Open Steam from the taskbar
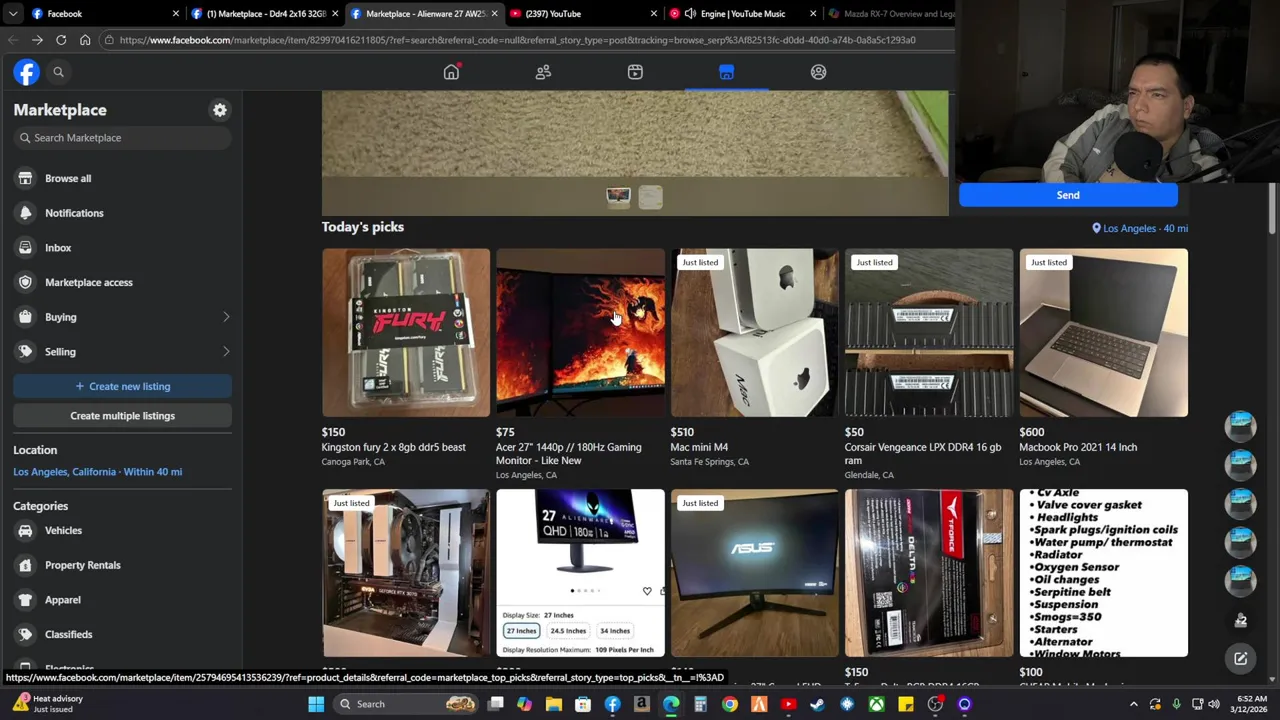 (x=818, y=704)
